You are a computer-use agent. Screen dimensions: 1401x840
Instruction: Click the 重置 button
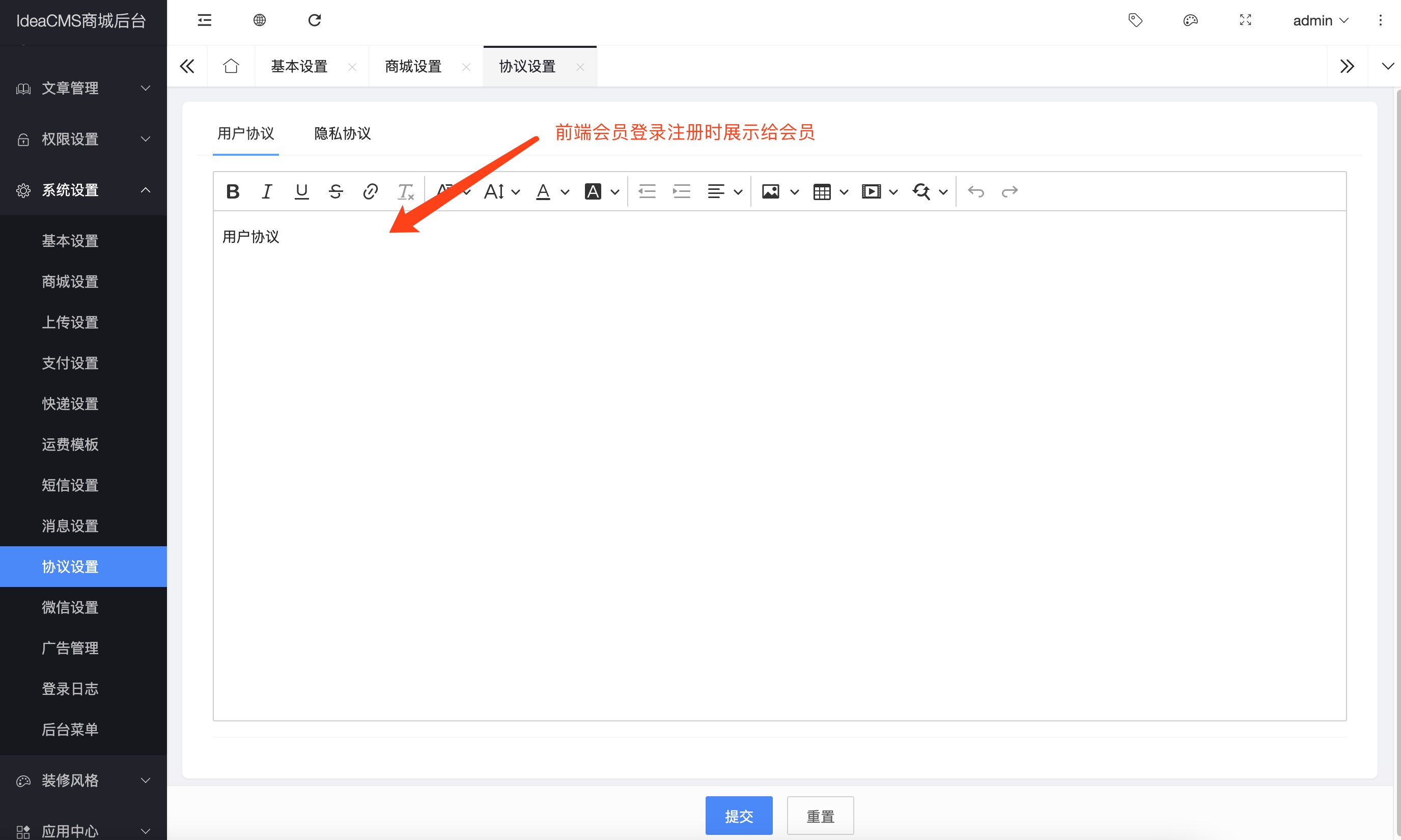pyautogui.click(x=820, y=816)
